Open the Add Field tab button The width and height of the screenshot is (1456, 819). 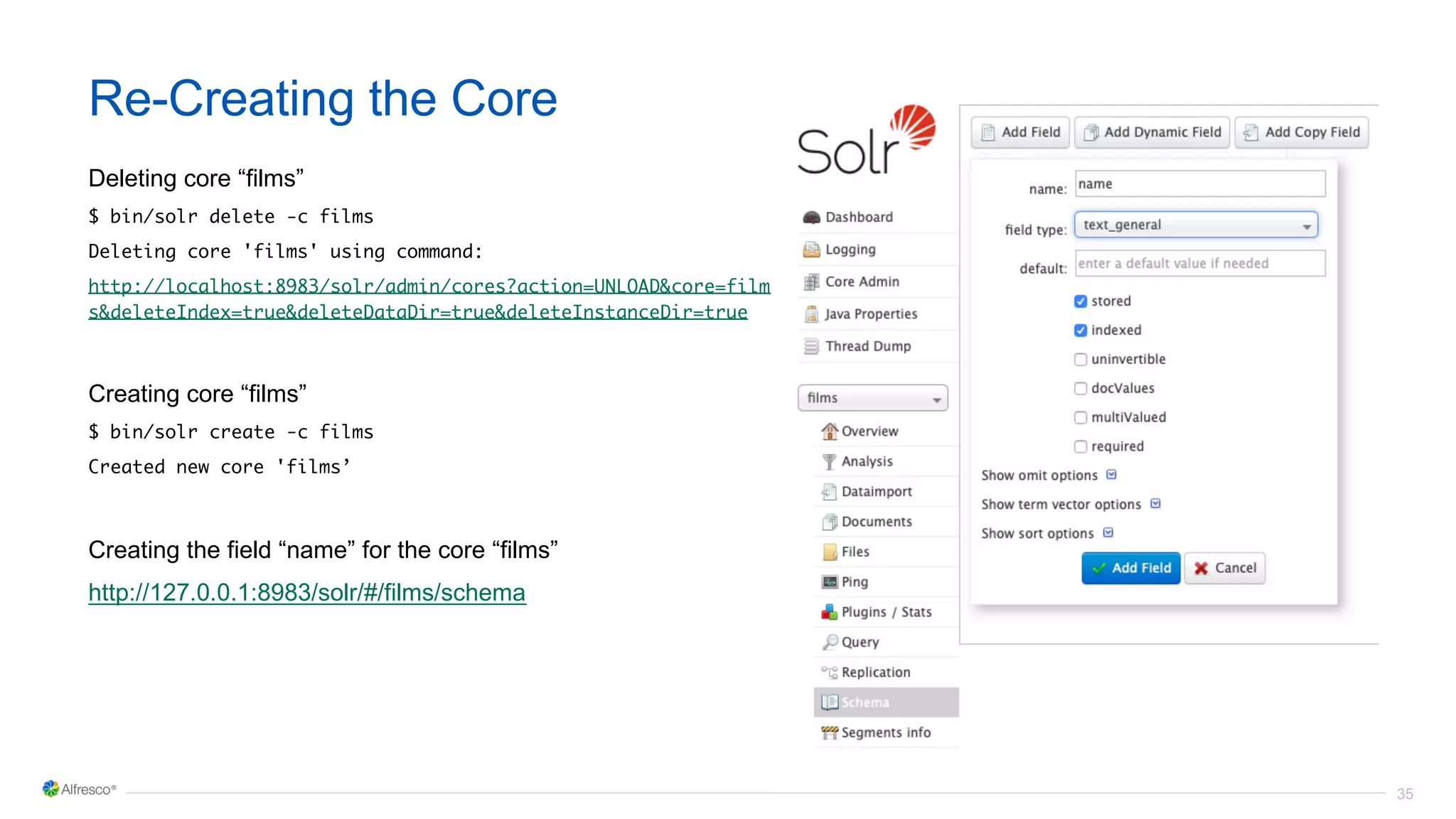1020,132
